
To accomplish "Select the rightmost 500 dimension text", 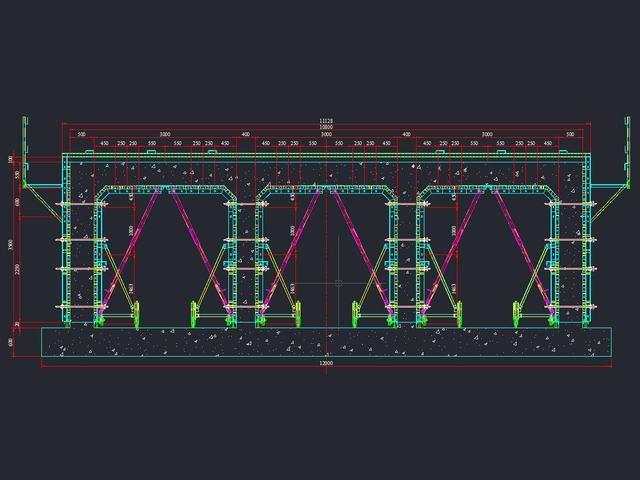I will pos(570,134).
